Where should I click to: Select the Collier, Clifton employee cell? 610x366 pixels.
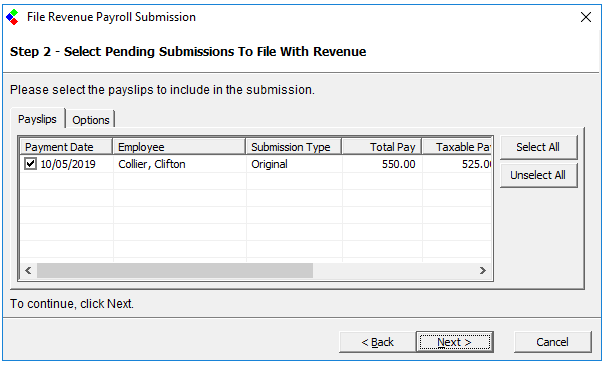pos(179,164)
